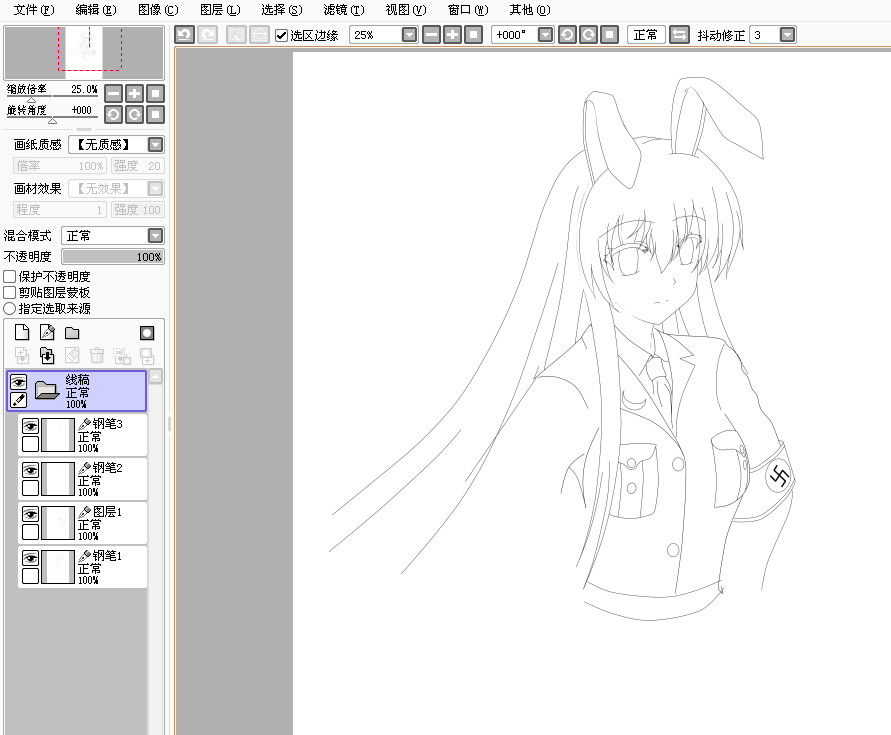The height and width of the screenshot is (735, 891).
Task: Open the 其他 menu
Action: click(530, 10)
